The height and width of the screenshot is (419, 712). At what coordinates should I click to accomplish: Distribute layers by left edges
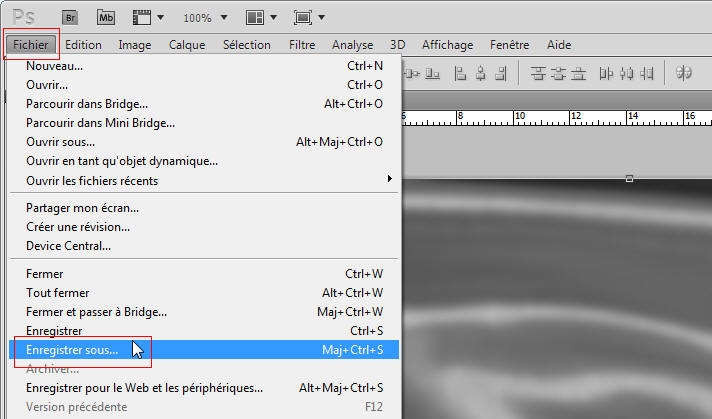(x=606, y=73)
